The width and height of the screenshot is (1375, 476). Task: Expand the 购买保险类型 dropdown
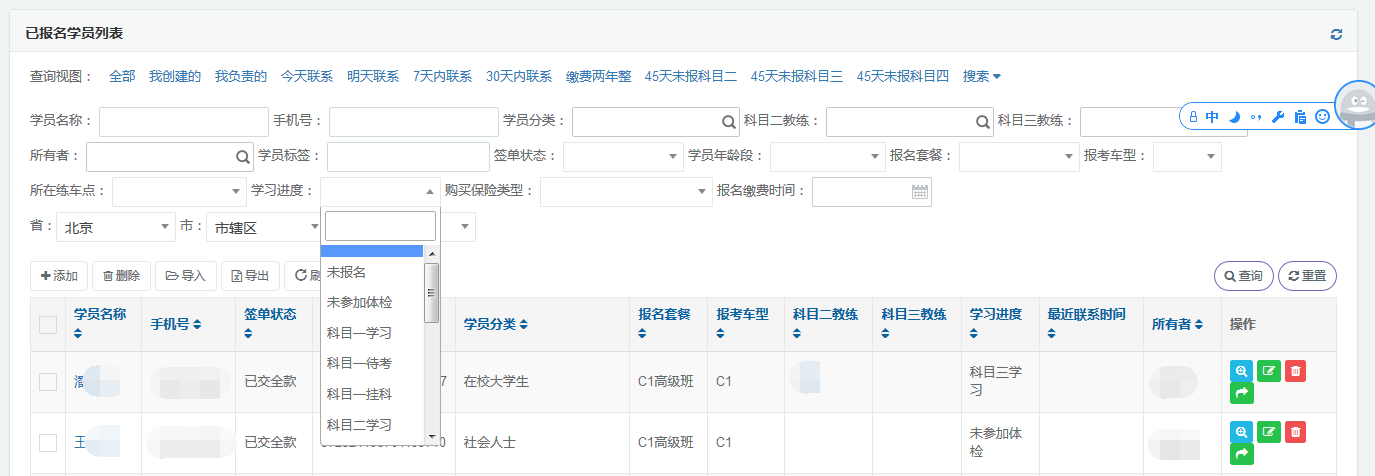[625, 192]
